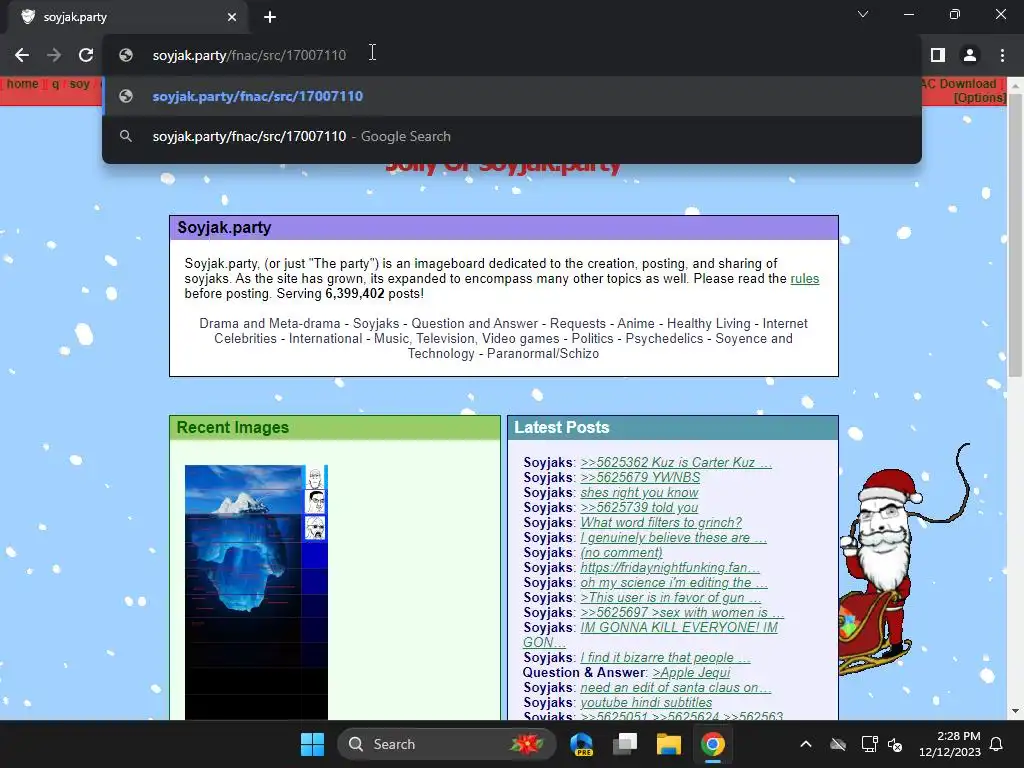Image resolution: width=1024 pixels, height=768 pixels.
Task: Click the 'Recent Images' heading
Action: pyautogui.click(x=232, y=427)
